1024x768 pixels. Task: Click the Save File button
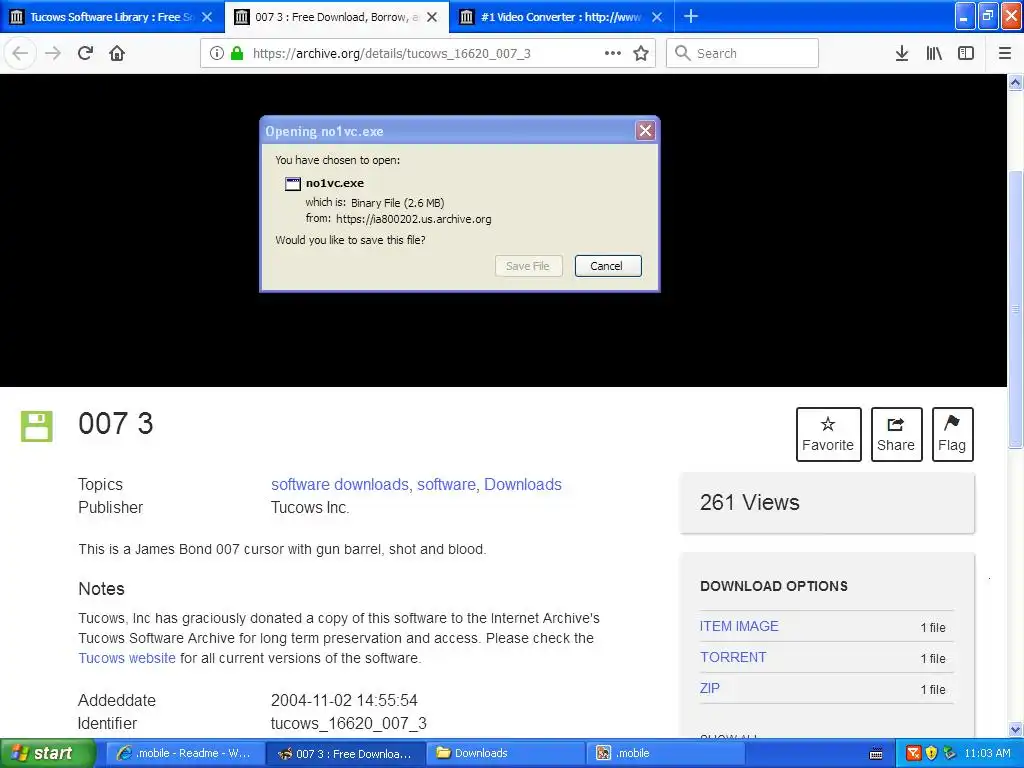(x=528, y=266)
